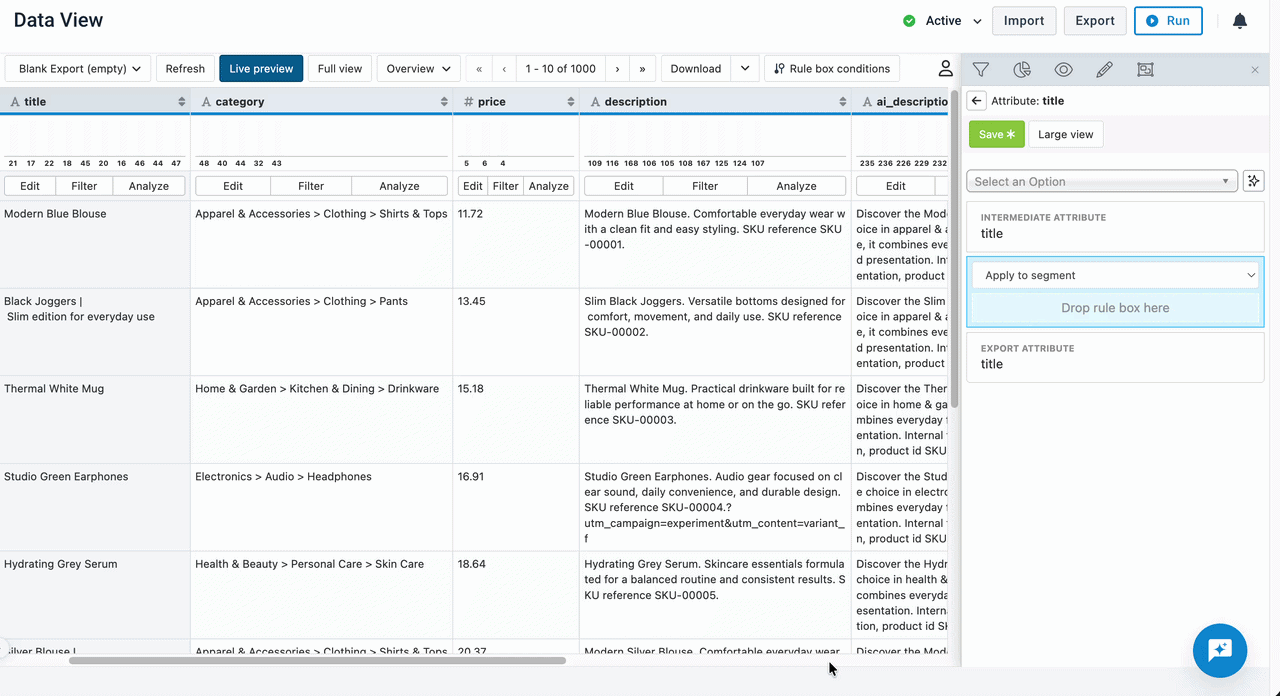
Task: Click Filter under the price column
Action: tap(506, 186)
